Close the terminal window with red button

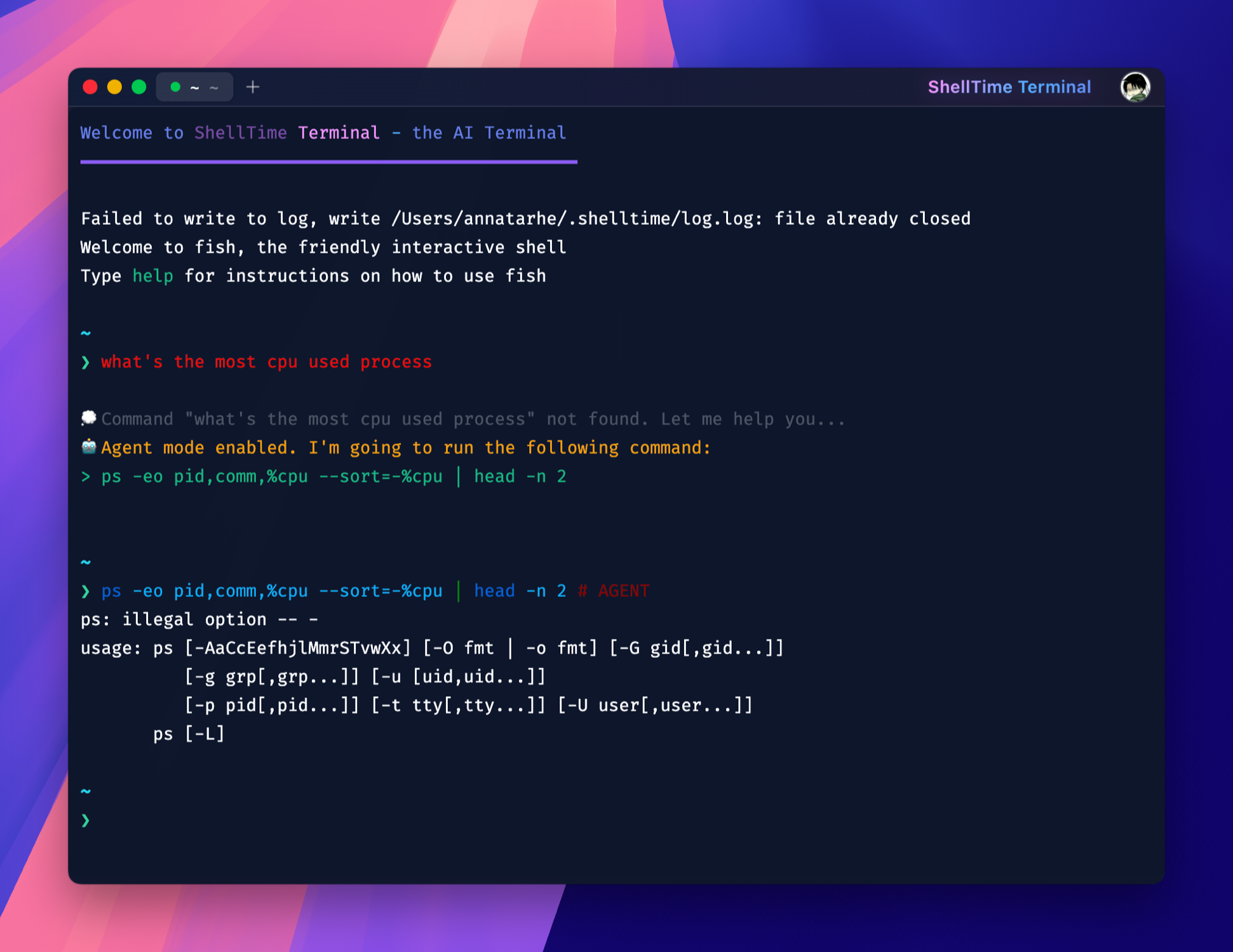pyautogui.click(x=90, y=87)
